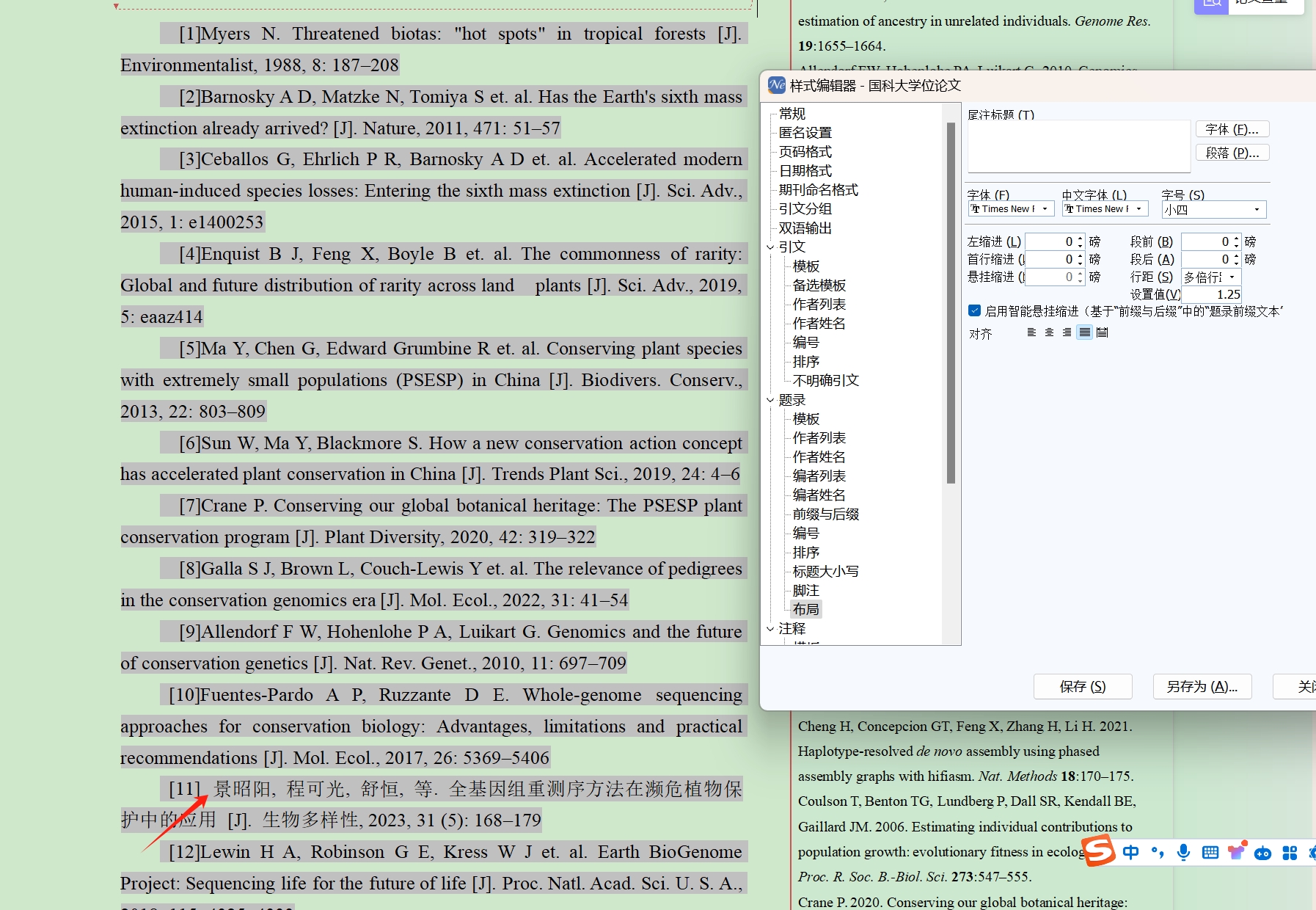The image size is (1316, 910).
Task: Toggle 启用智能悬挂缩进 checkbox
Action: click(975, 310)
